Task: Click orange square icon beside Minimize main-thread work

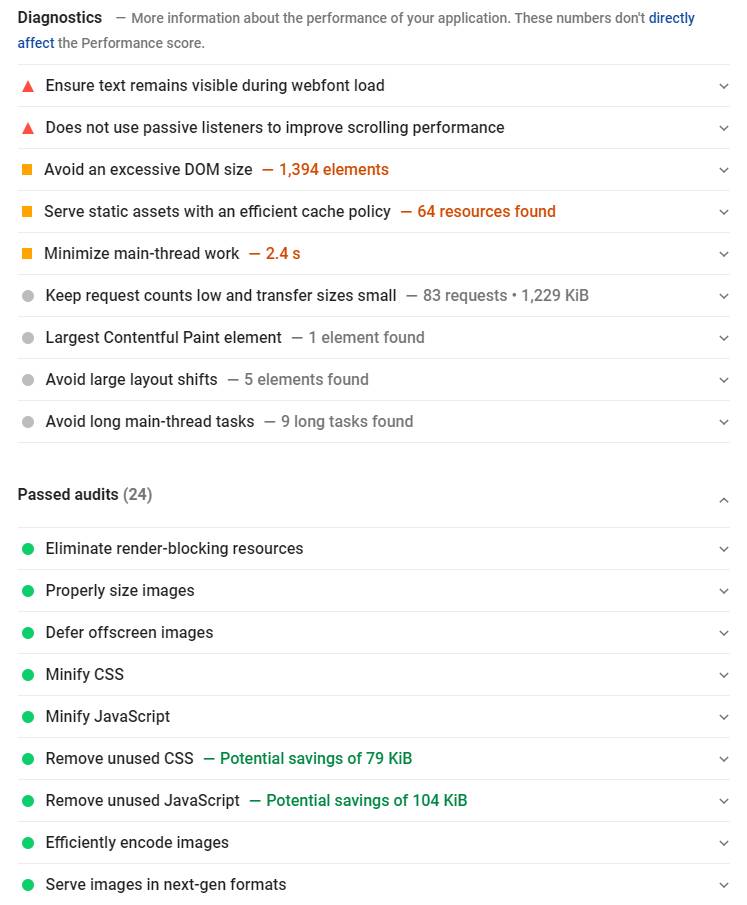Action: (x=28, y=254)
